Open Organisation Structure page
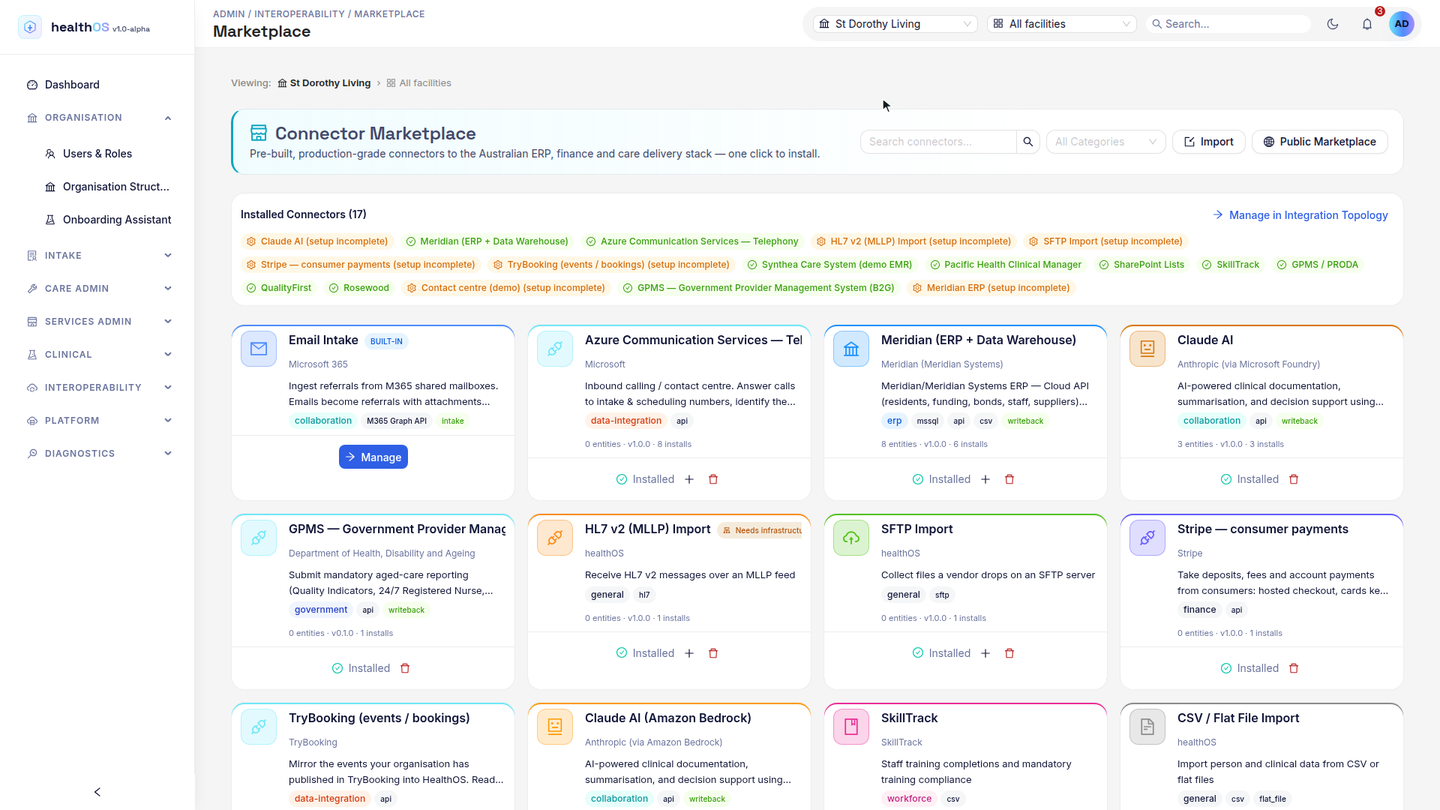The image size is (1440, 810). coord(107,187)
